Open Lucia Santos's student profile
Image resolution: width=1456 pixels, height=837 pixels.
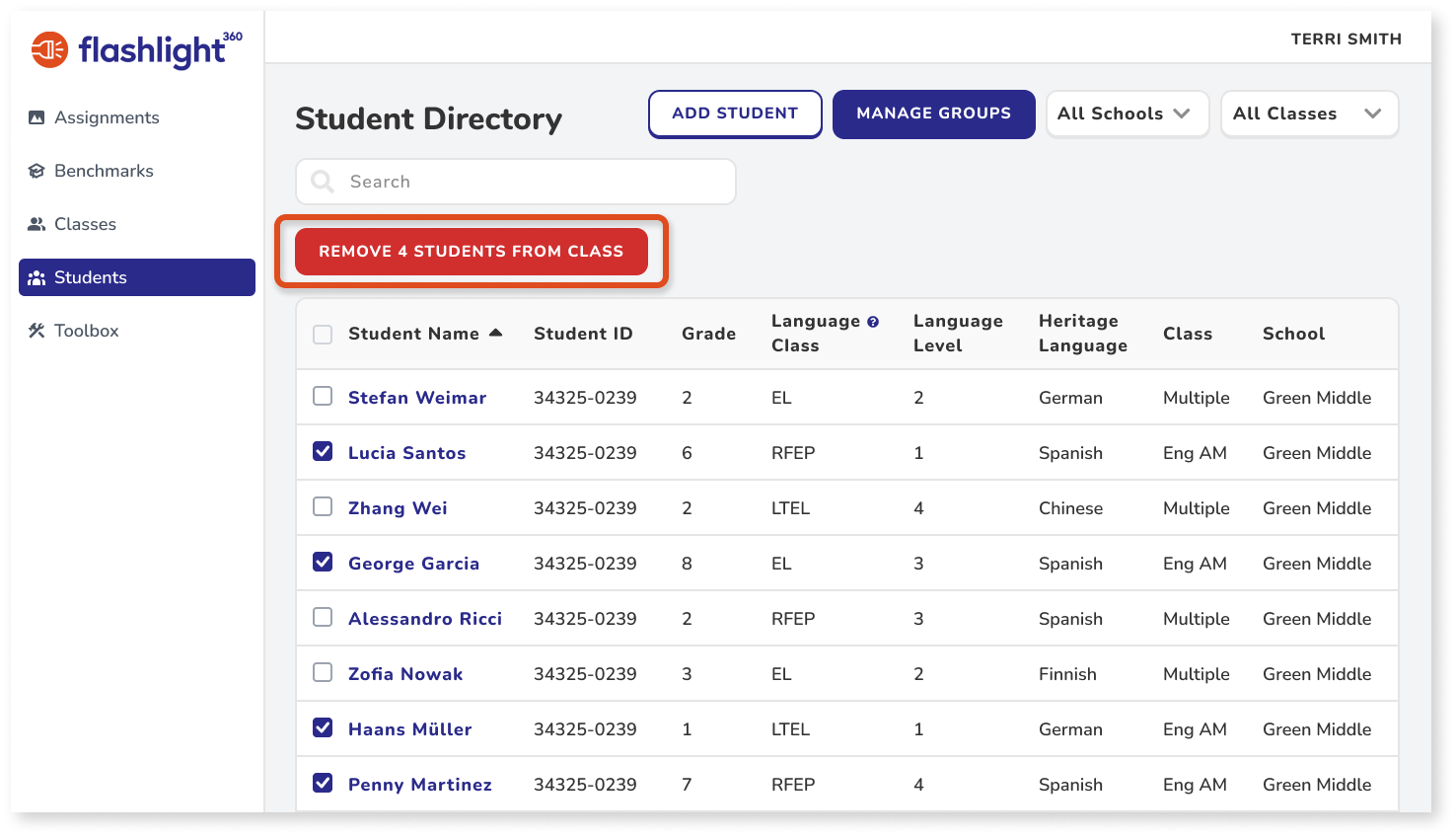coord(406,453)
